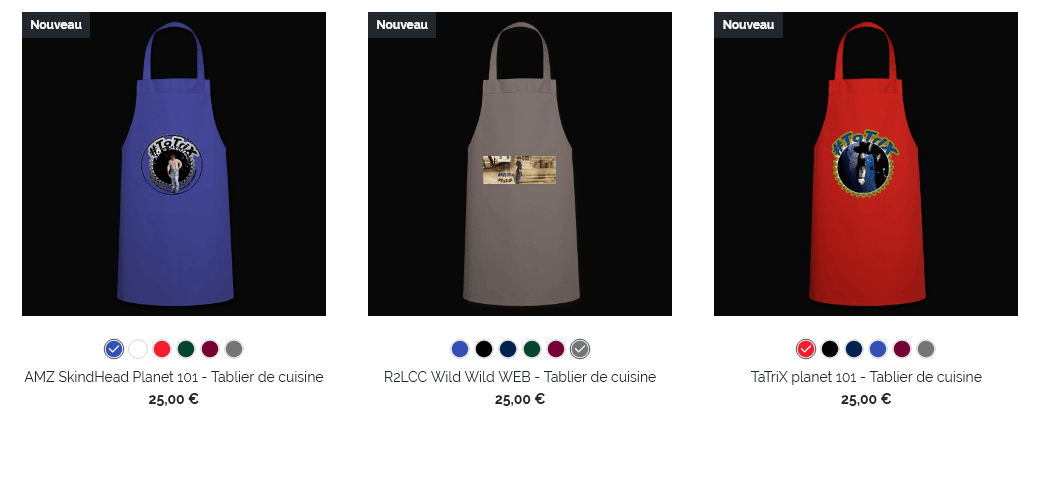Open TaTriX planet 101 product title link
The height and width of the screenshot is (477, 1049).
click(x=866, y=377)
